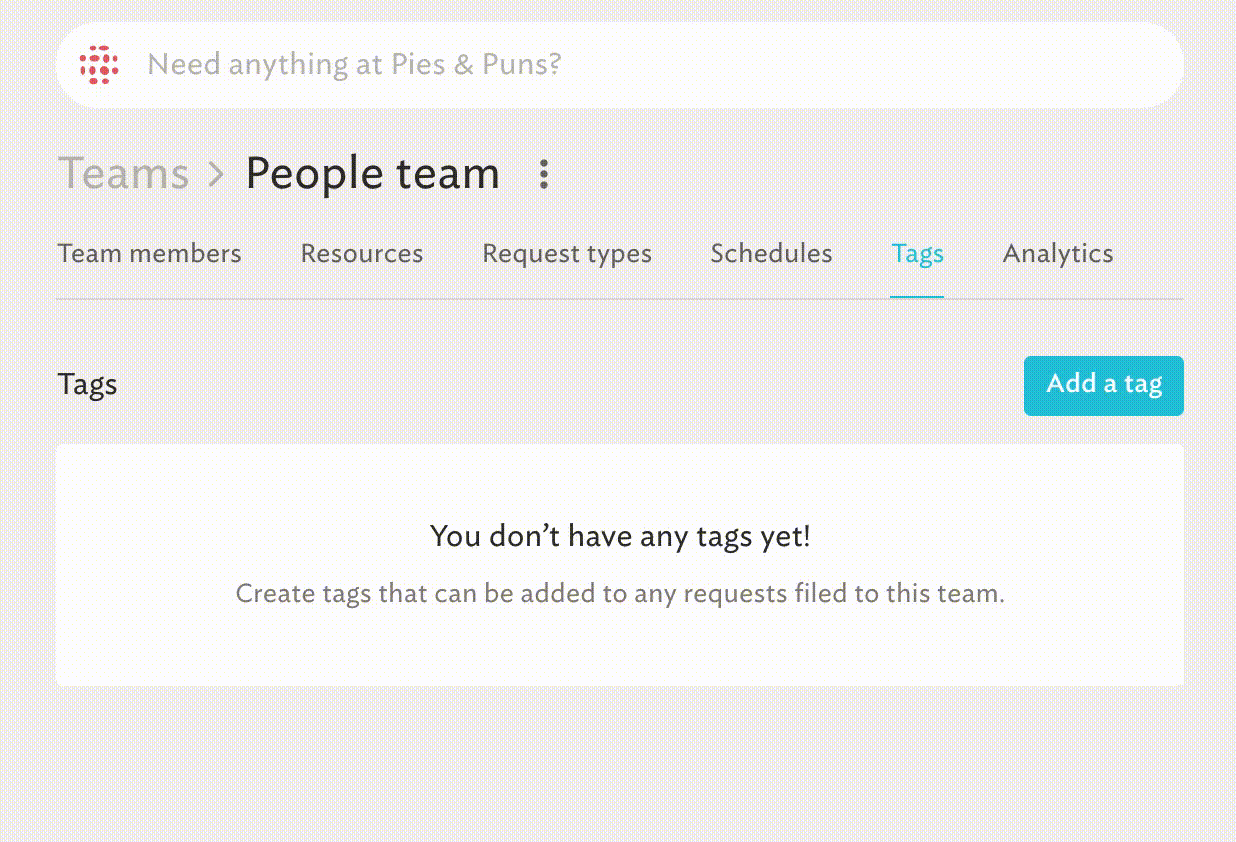Open the Resources tab
1236x842 pixels.
362,254
